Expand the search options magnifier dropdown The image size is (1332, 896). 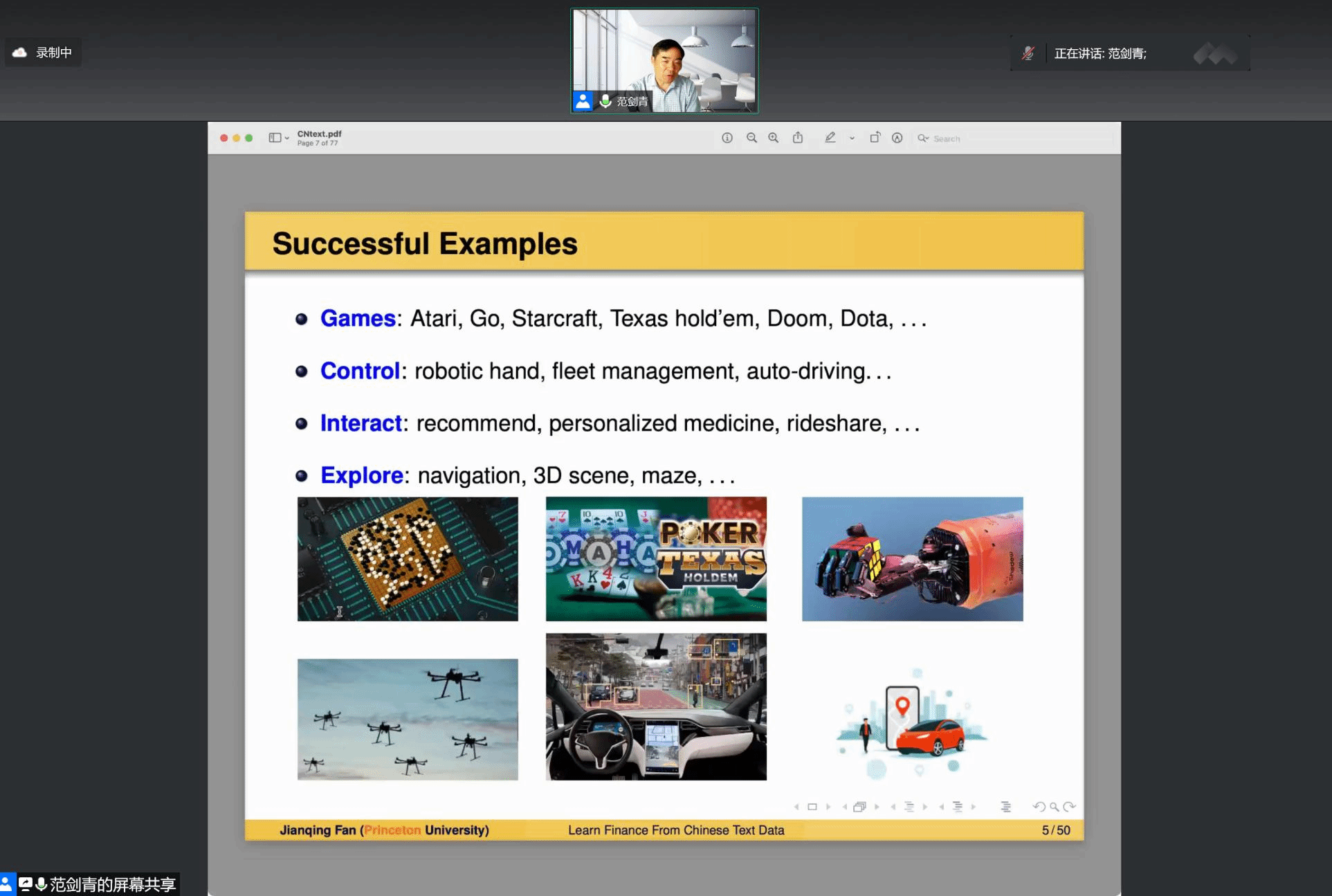(x=923, y=138)
